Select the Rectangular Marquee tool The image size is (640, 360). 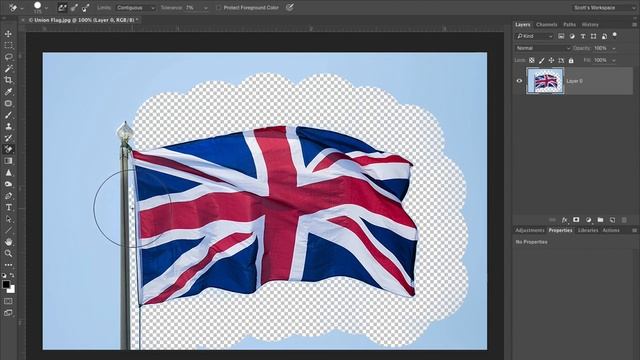(8, 45)
